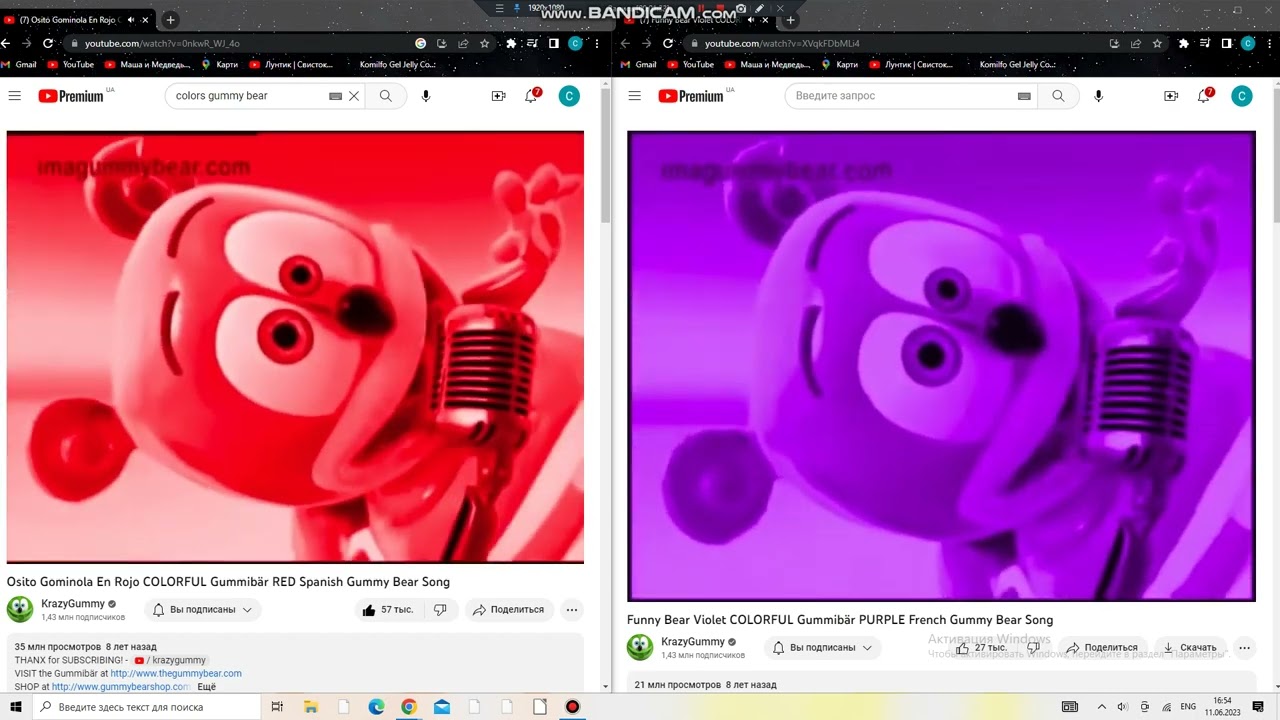Like the Osito Gominola En Rojo video
The height and width of the screenshot is (720, 1280).
tap(387, 610)
